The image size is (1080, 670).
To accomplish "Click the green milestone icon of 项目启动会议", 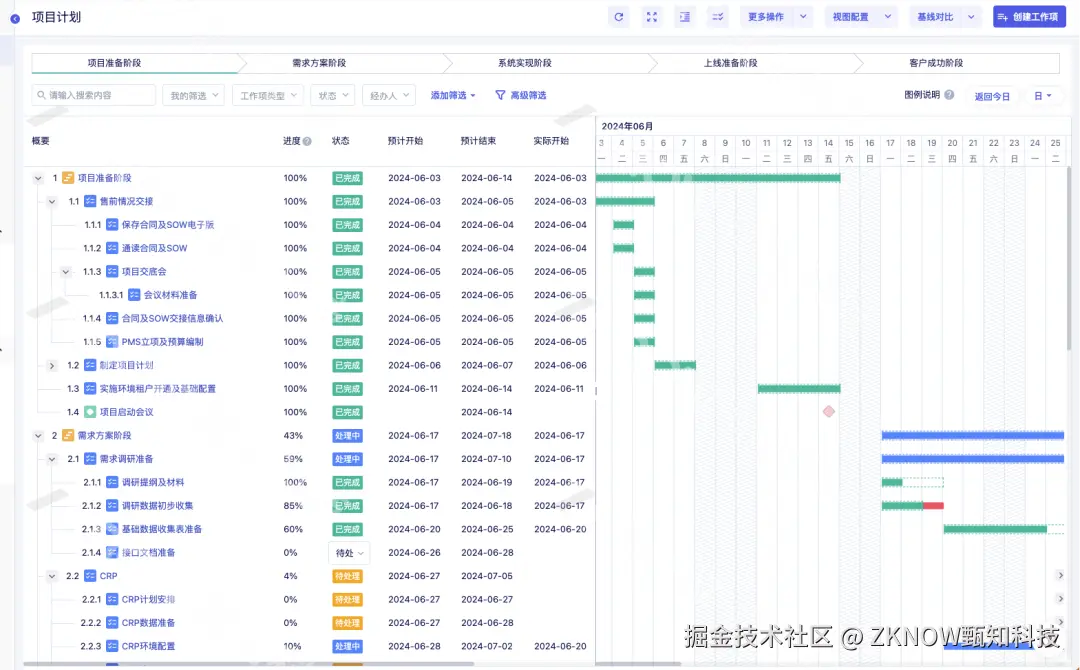I will coord(90,412).
